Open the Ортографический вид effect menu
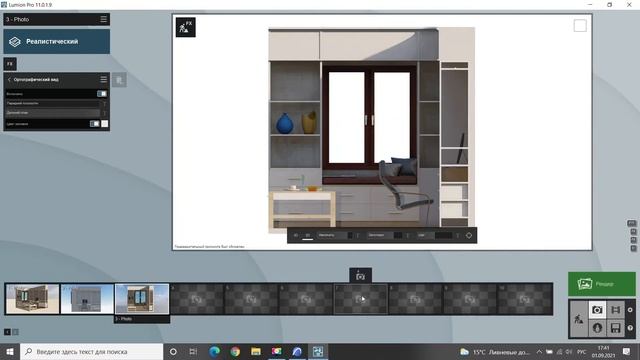640x360 pixels. point(103,80)
